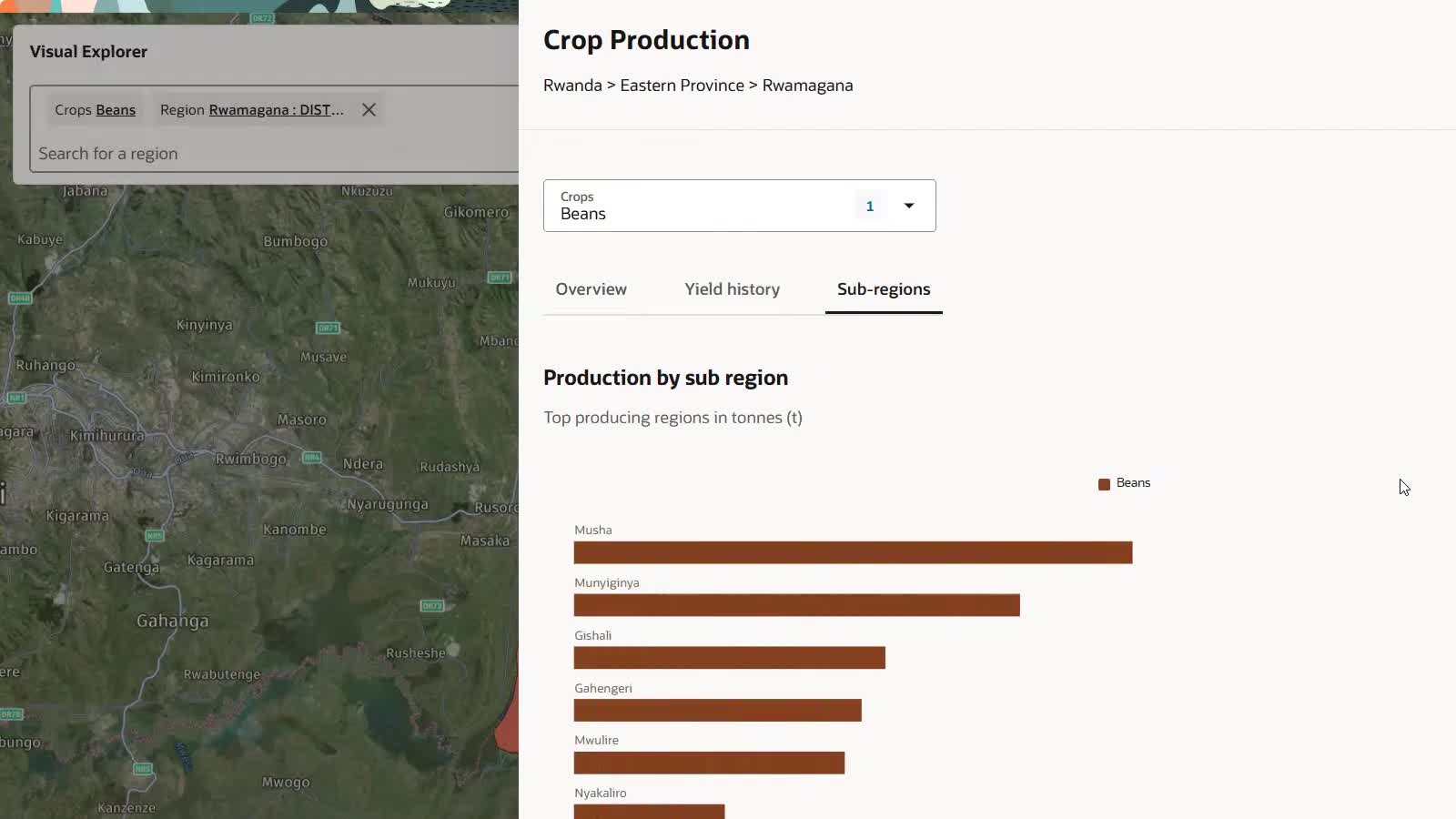Click the Mwulire production bar
Screen dimensions: 1456x819
(709, 763)
